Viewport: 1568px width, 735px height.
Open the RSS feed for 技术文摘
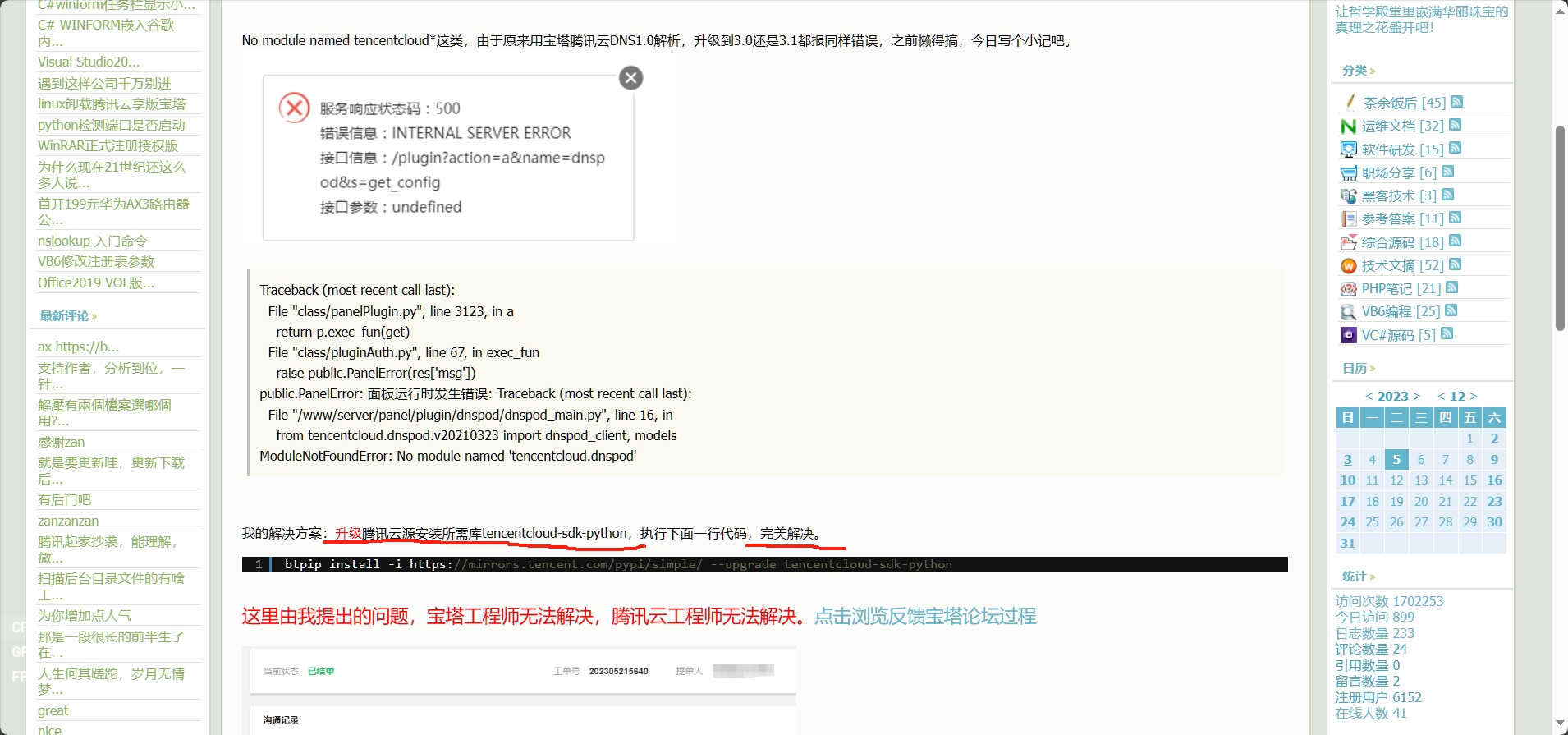pyautogui.click(x=1456, y=264)
